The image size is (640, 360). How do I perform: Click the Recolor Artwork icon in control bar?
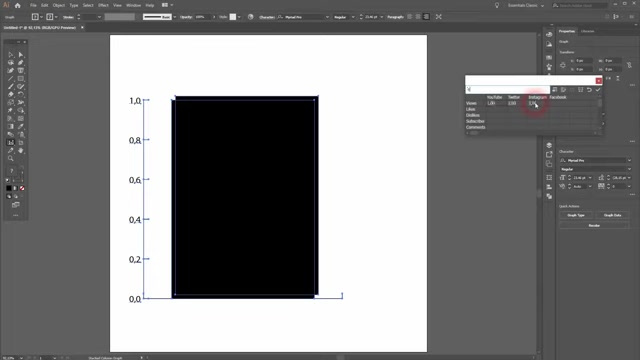coord(251,17)
